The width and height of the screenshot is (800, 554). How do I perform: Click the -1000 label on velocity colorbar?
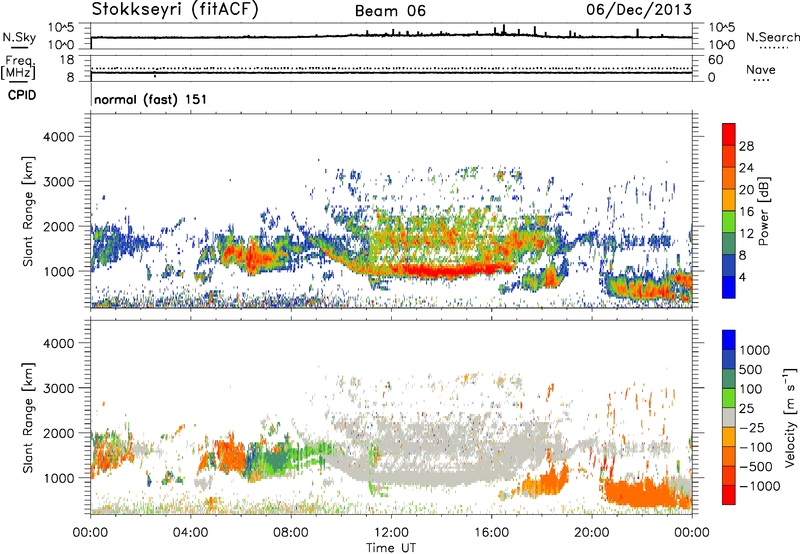coord(759,486)
